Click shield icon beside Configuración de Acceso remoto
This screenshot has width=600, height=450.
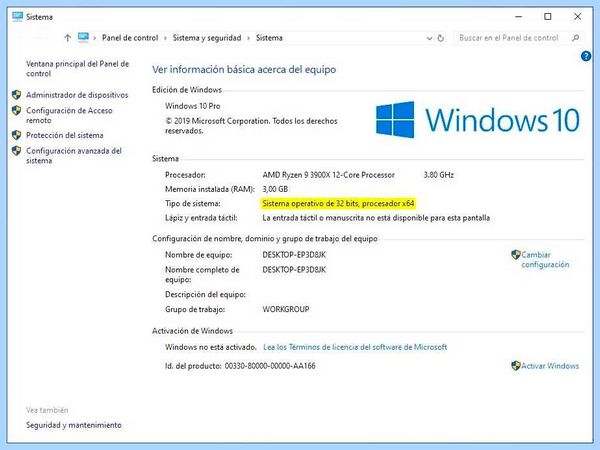(x=16, y=111)
